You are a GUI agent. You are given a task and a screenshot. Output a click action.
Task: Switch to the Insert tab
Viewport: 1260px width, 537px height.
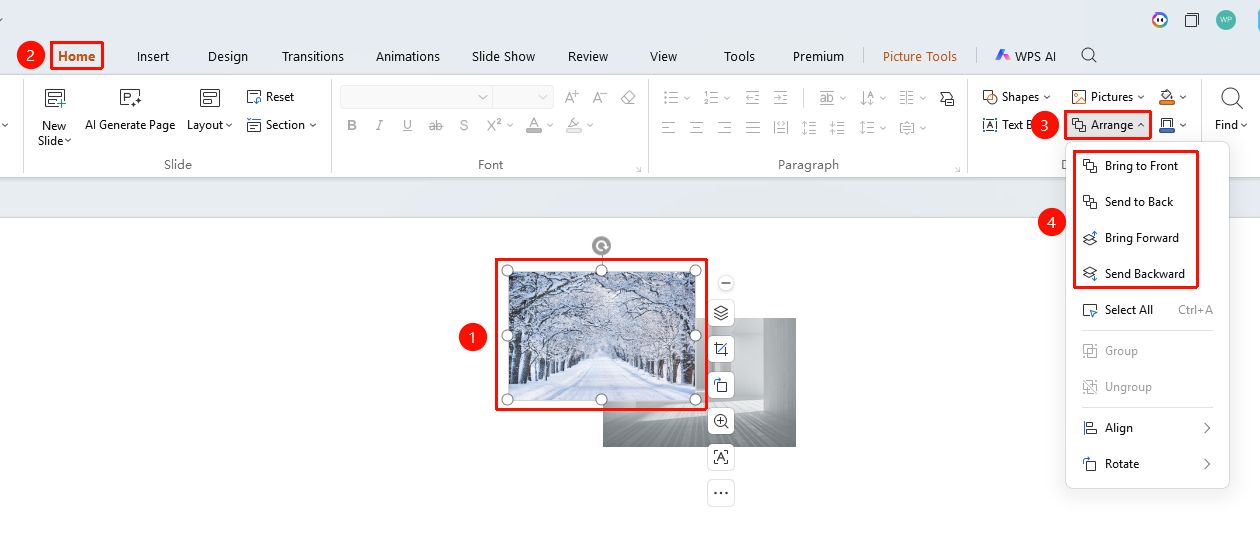(x=153, y=56)
